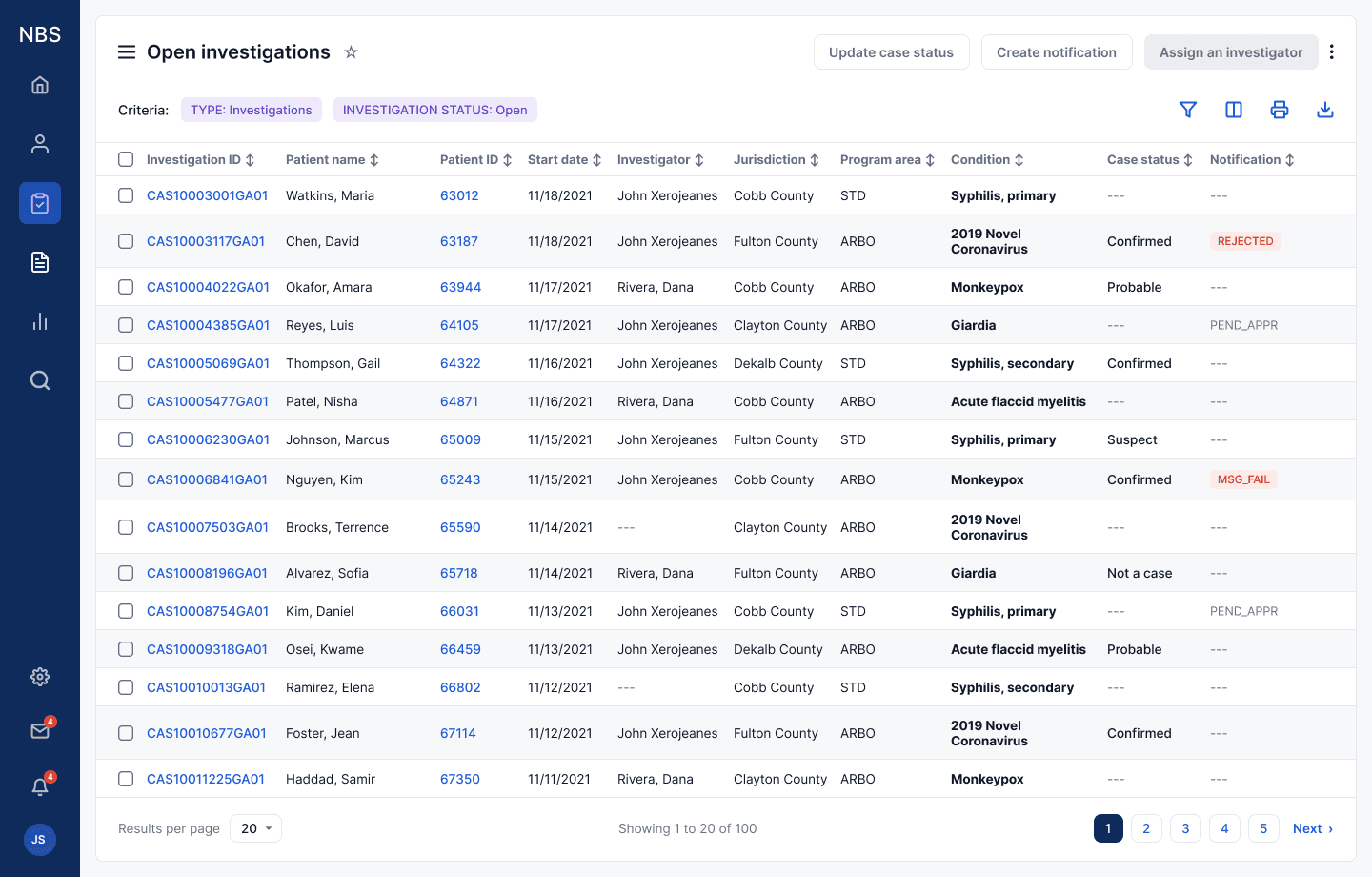The image size is (1372, 877).
Task: Check the row for Patel, Nisha
Action: pyautogui.click(x=126, y=401)
